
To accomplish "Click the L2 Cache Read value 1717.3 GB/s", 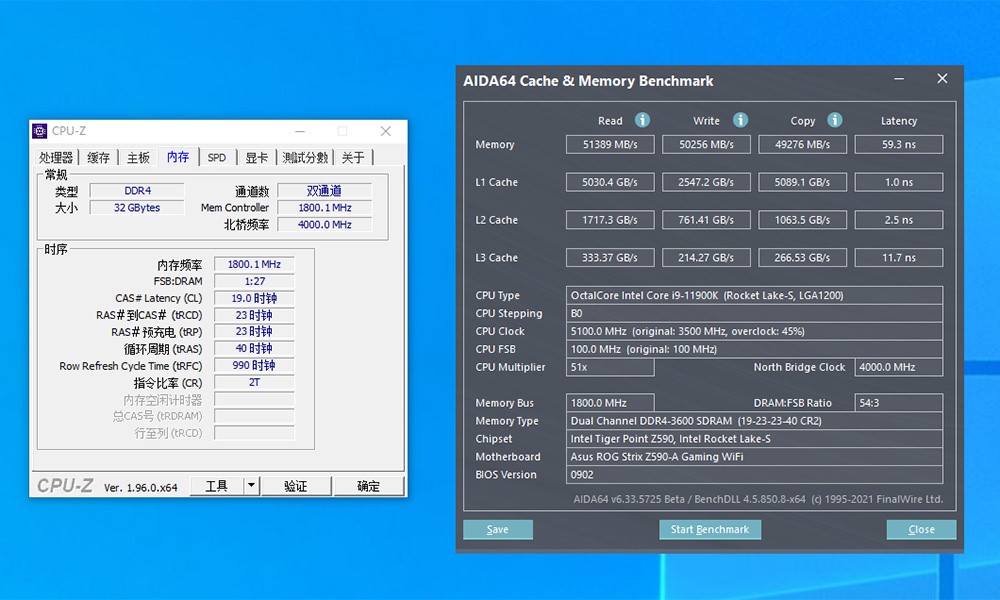I will 610,220.
